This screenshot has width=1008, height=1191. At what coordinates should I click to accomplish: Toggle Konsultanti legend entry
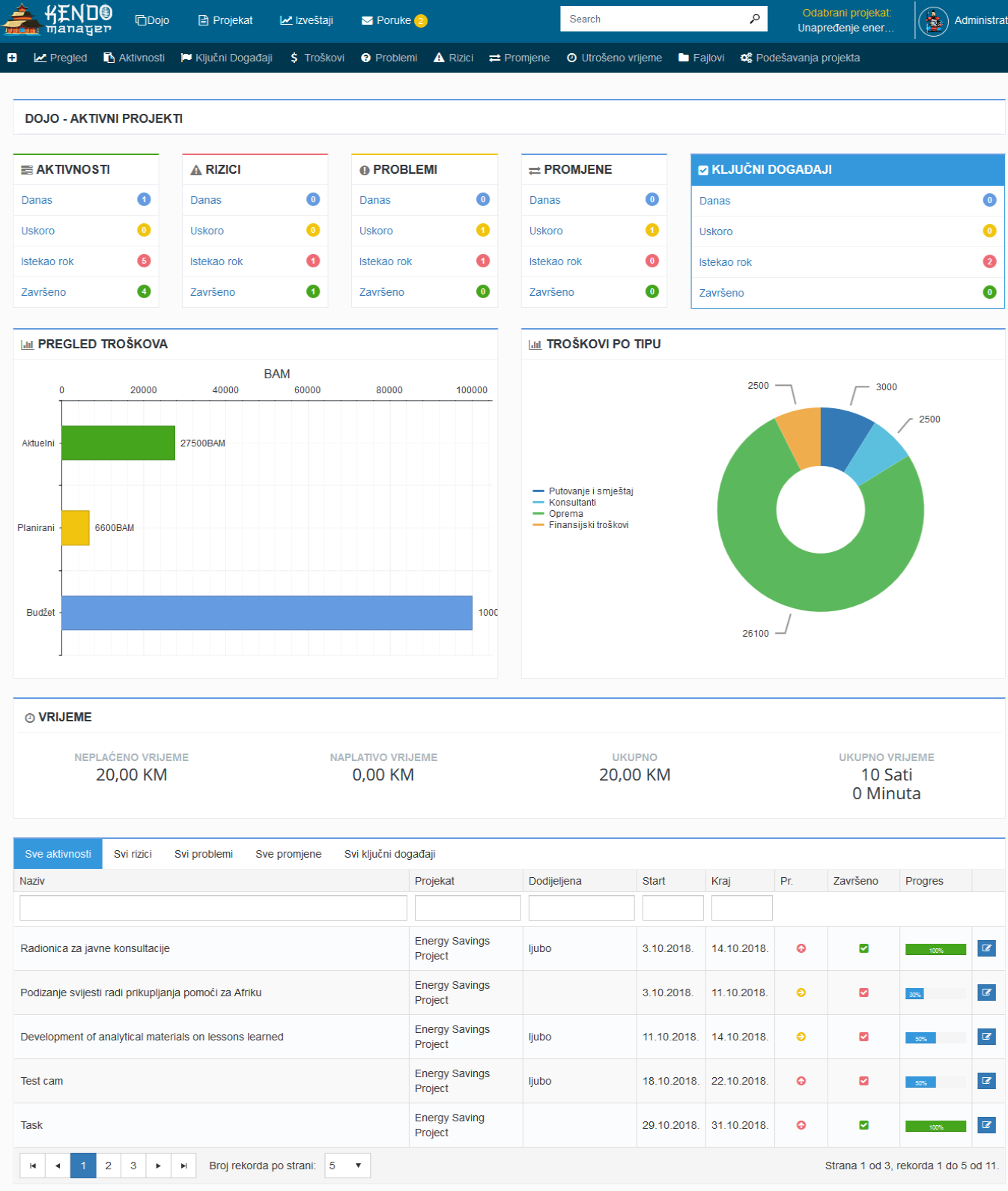click(x=565, y=503)
